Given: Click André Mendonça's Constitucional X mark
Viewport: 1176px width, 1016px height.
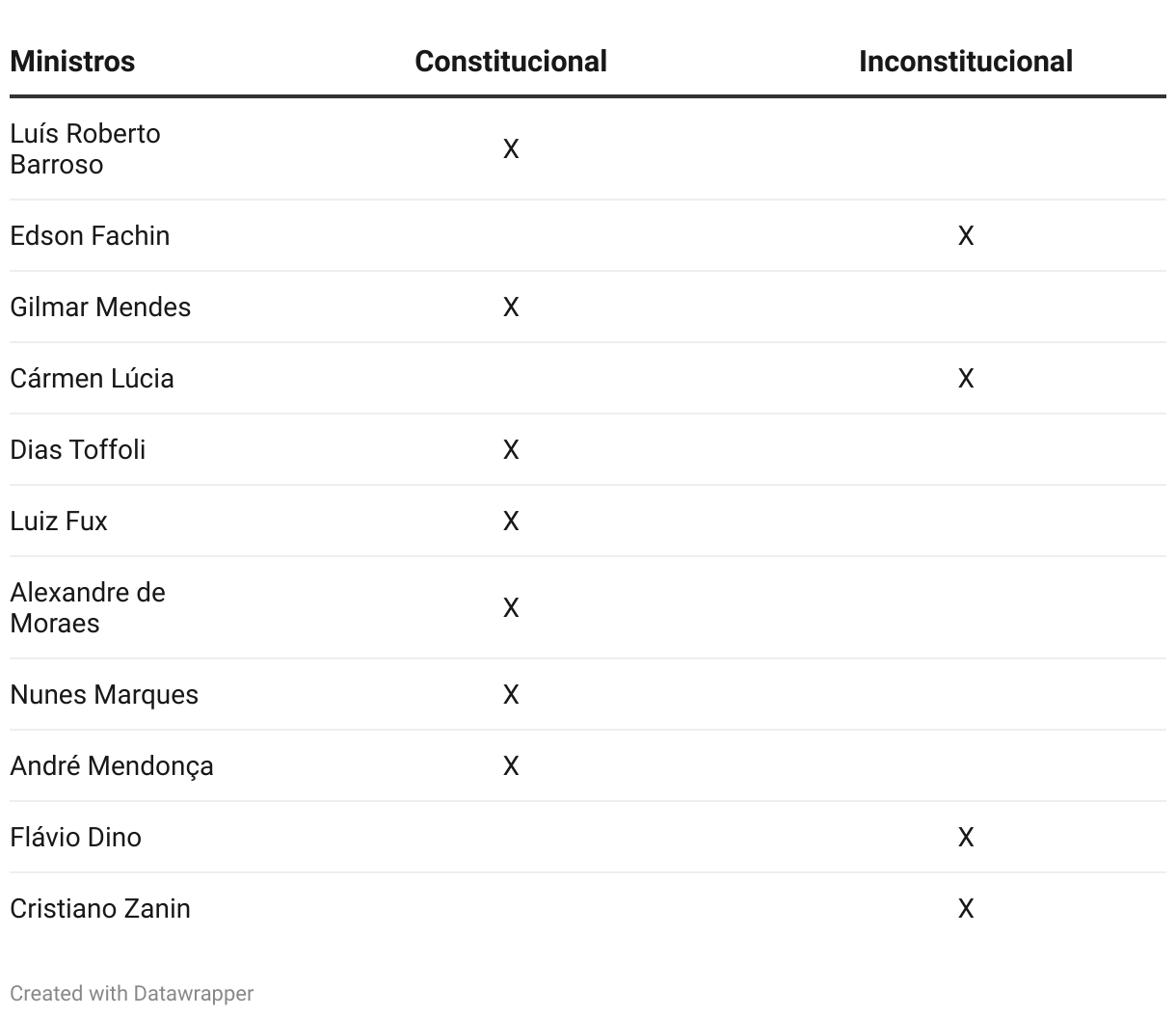Looking at the screenshot, I should pos(511,765).
